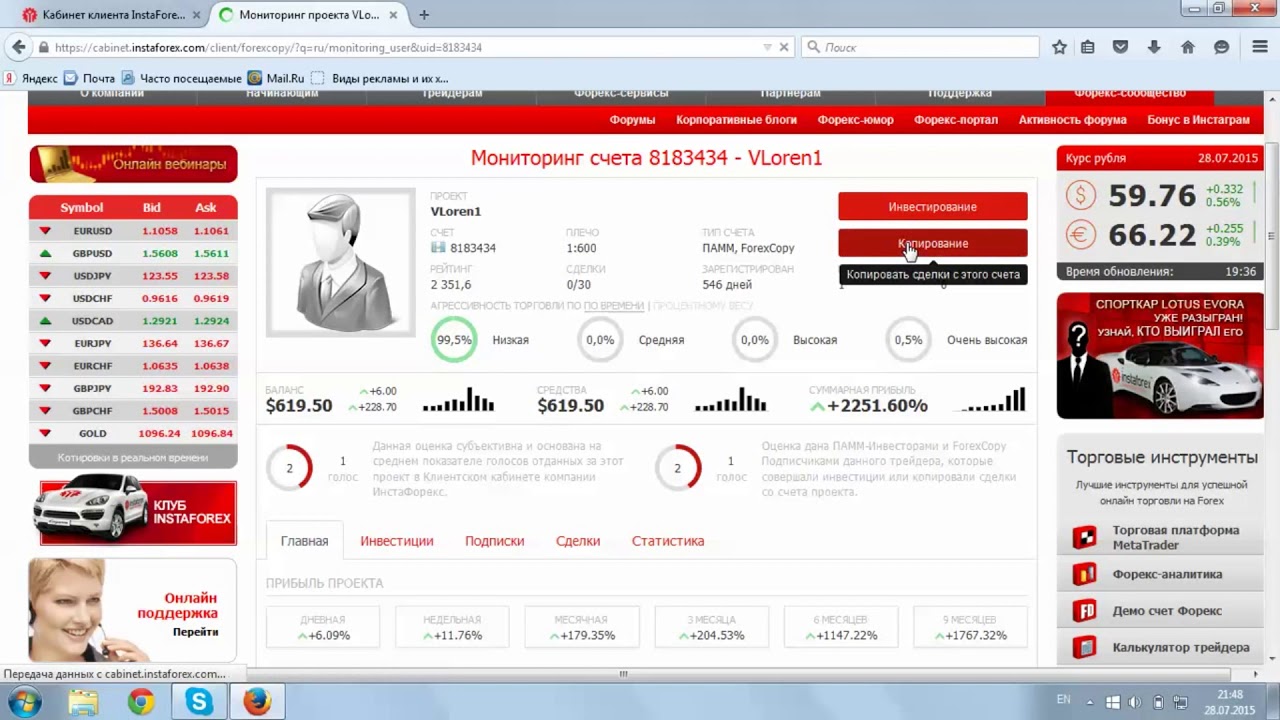Viewport: 1280px width, 720px height.
Task: Switch to the Подписки tab
Action: click(x=494, y=541)
